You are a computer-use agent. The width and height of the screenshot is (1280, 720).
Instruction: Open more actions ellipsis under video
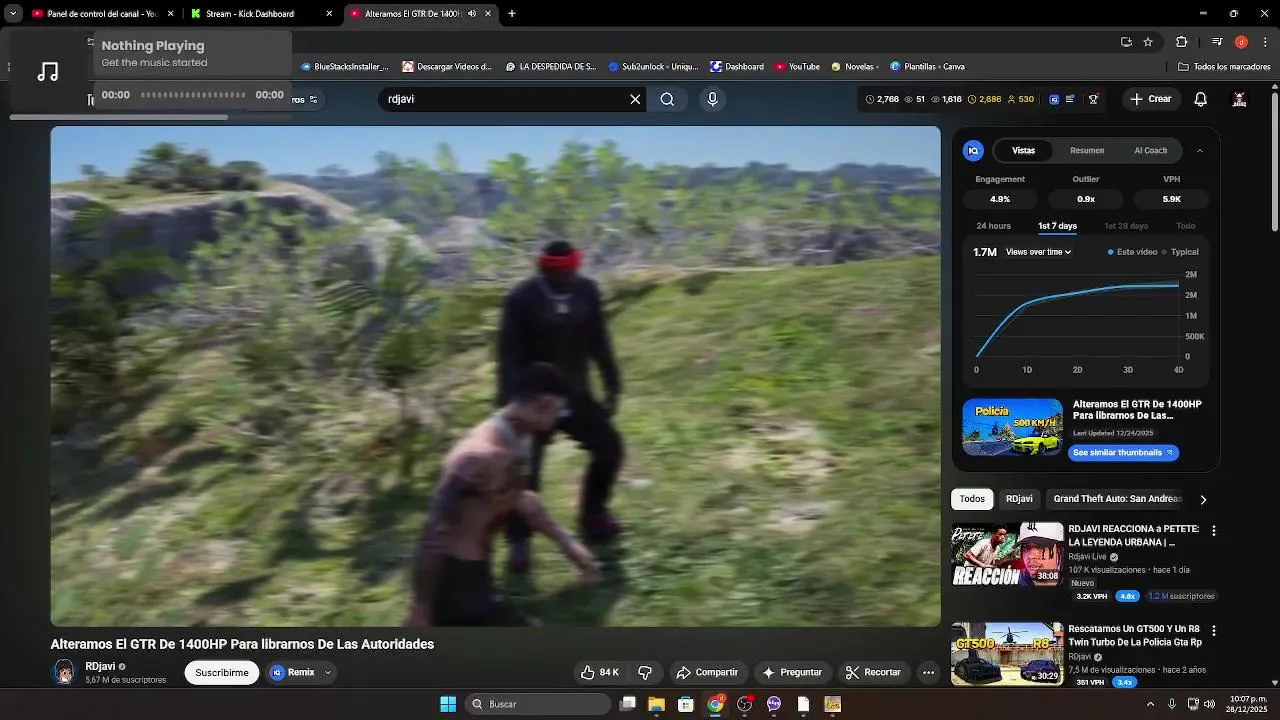tap(929, 672)
